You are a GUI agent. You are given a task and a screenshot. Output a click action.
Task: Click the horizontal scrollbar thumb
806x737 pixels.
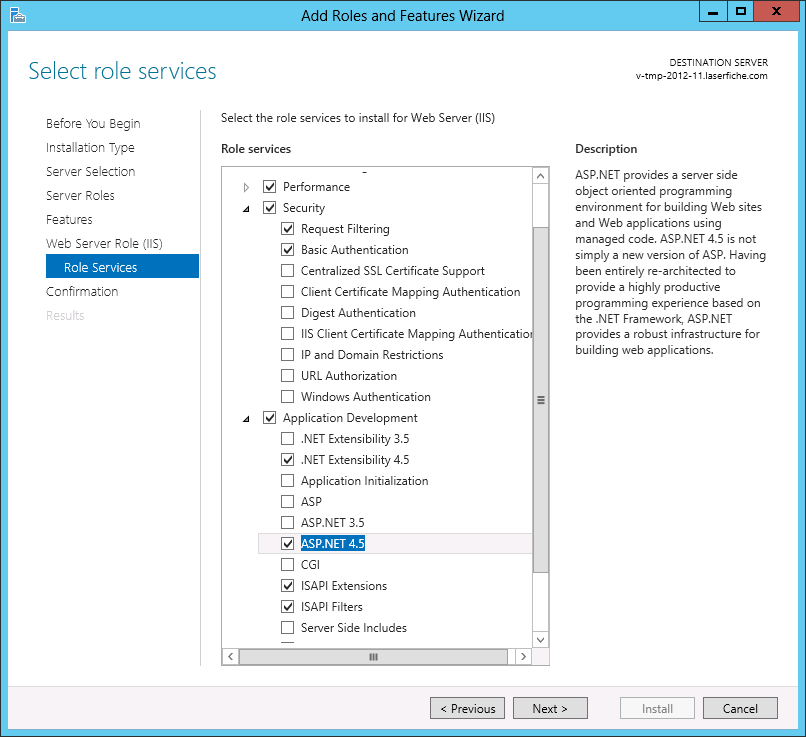click(x=373, y=657)
